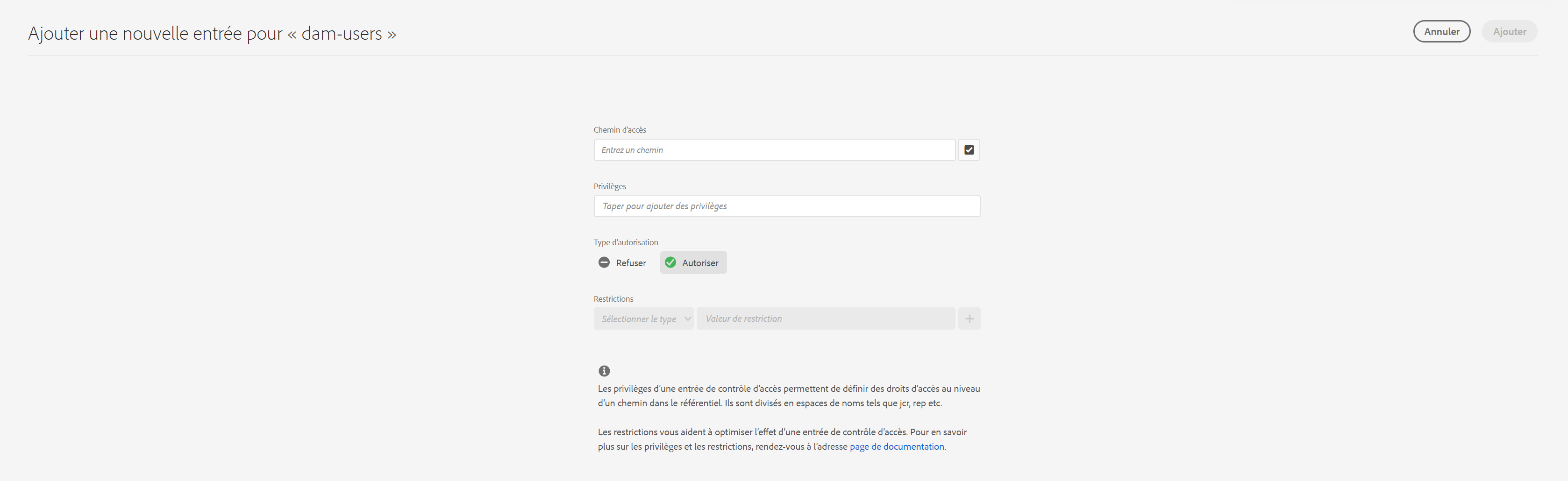The image size is (1568, 481).
Task: Click the Privilèges field label
Action: 610,187
